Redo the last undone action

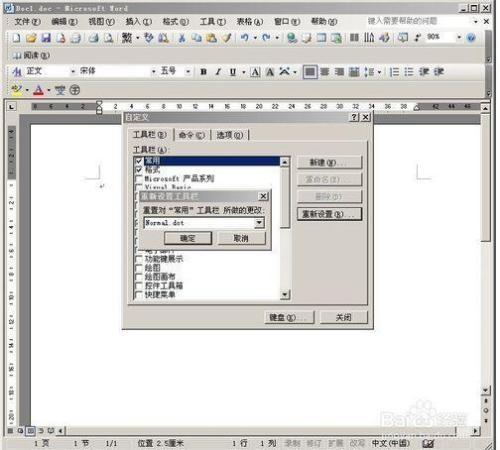tap(266, 38)
